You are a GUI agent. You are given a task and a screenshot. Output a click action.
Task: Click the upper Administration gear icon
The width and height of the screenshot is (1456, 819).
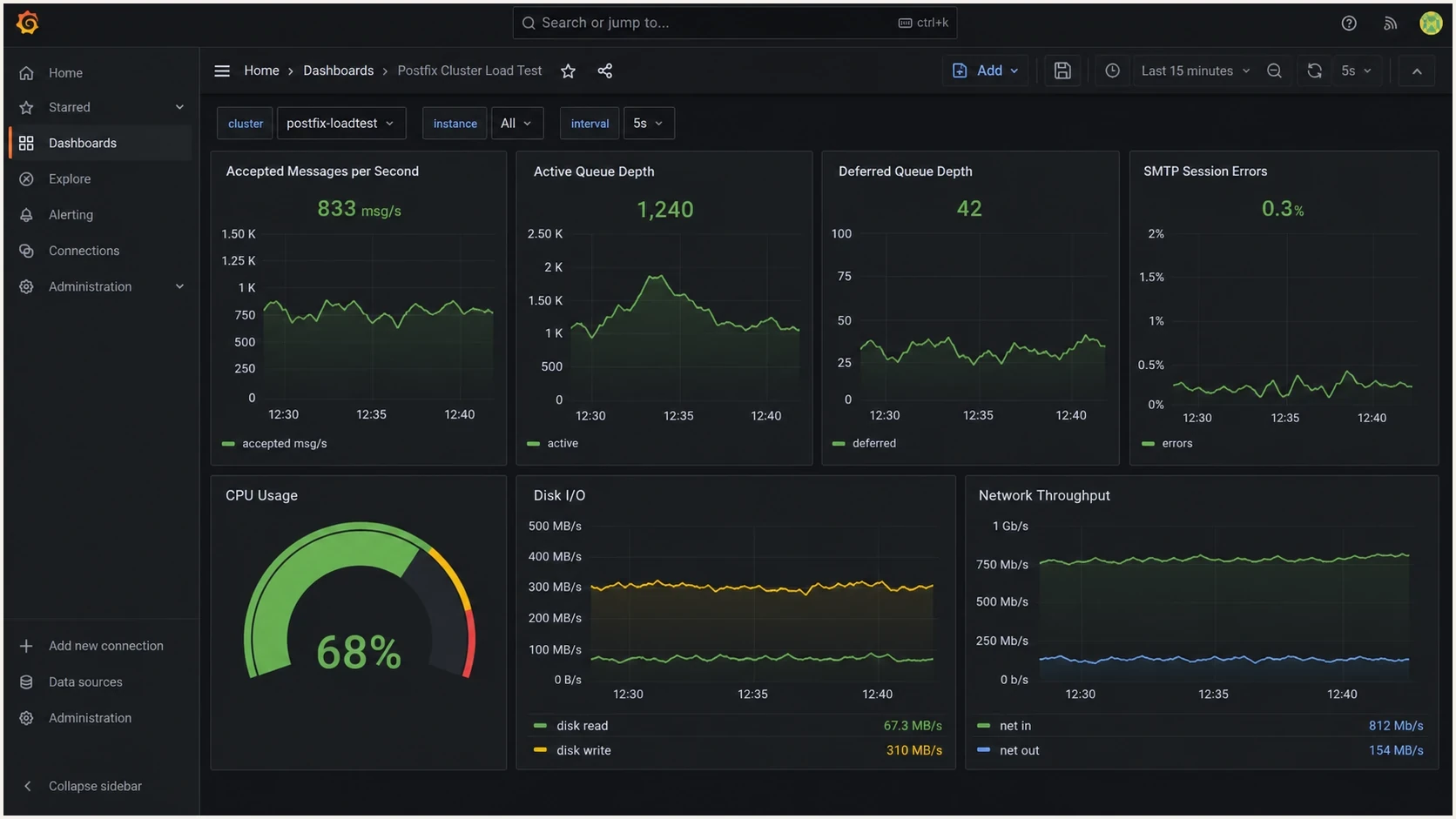point(26,286)
